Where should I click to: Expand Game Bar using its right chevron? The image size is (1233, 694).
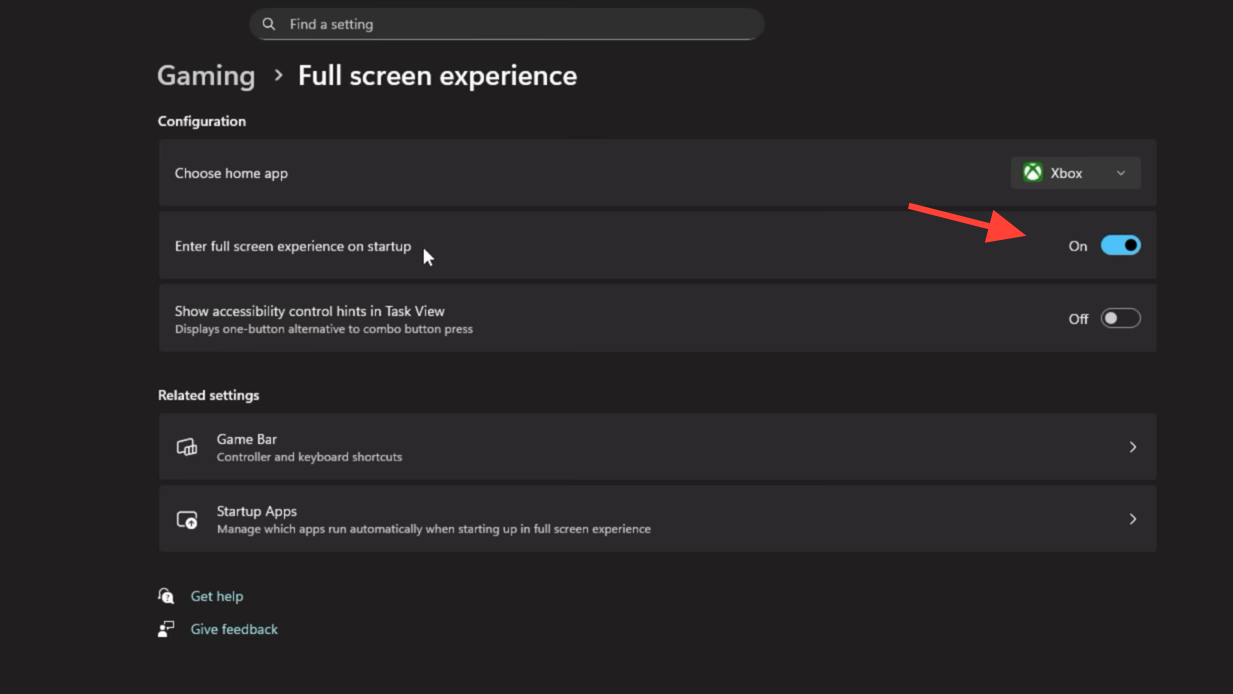[x=1132, y=447]
